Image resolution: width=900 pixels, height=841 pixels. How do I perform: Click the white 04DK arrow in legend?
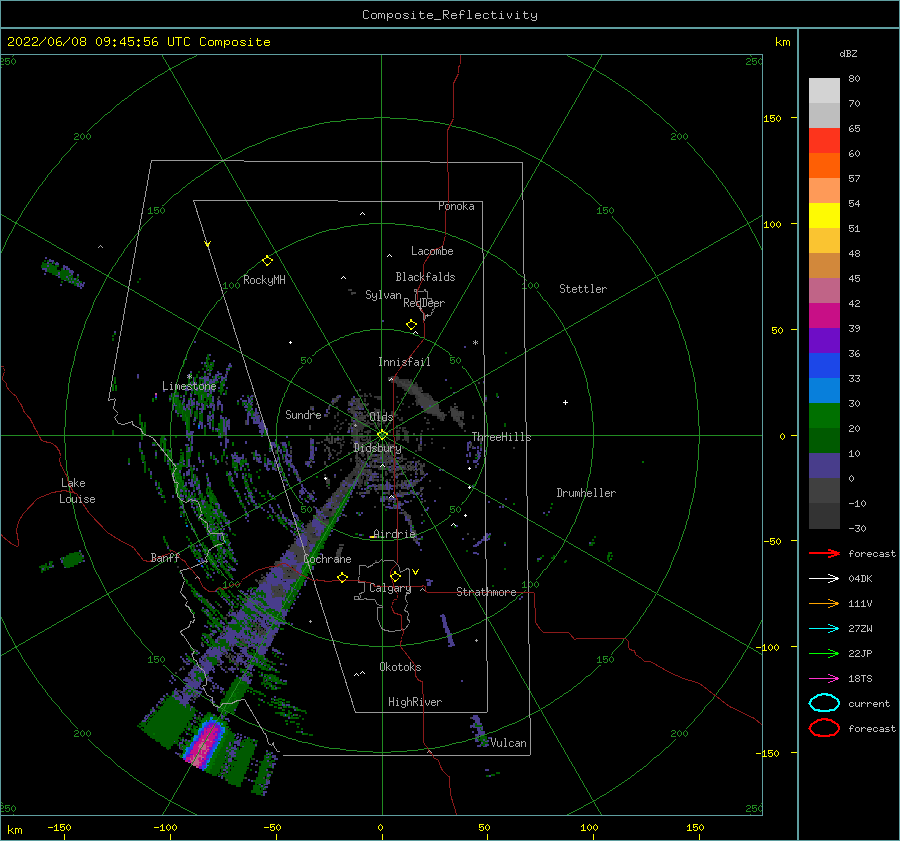click(824, 578)
